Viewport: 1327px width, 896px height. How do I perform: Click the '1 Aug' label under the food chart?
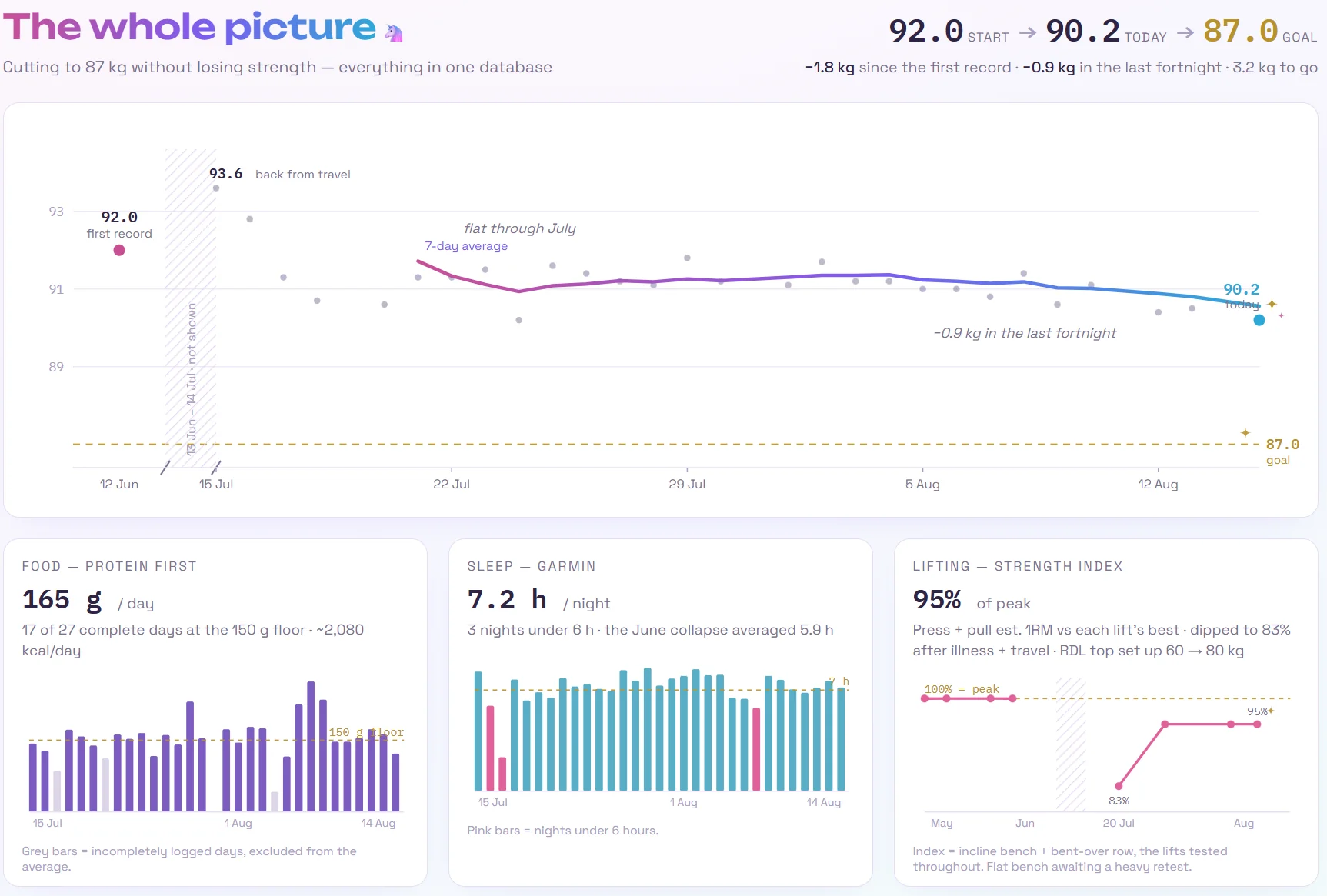238,823
